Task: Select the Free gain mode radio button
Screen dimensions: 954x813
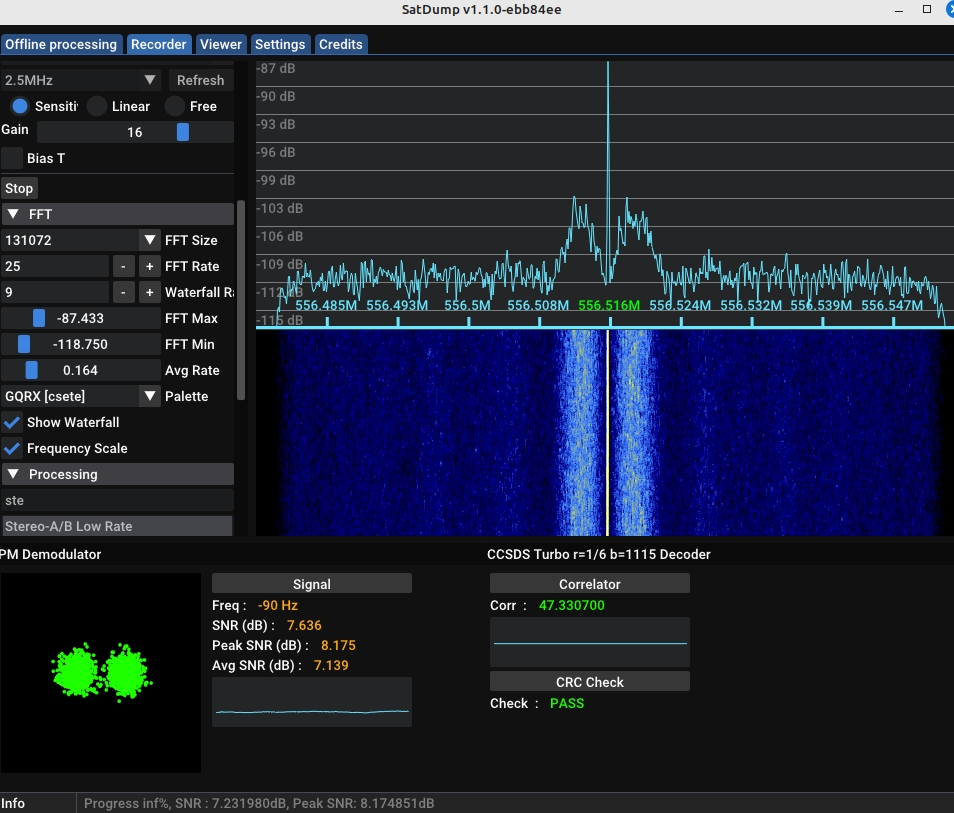Action: coord(175,106)
